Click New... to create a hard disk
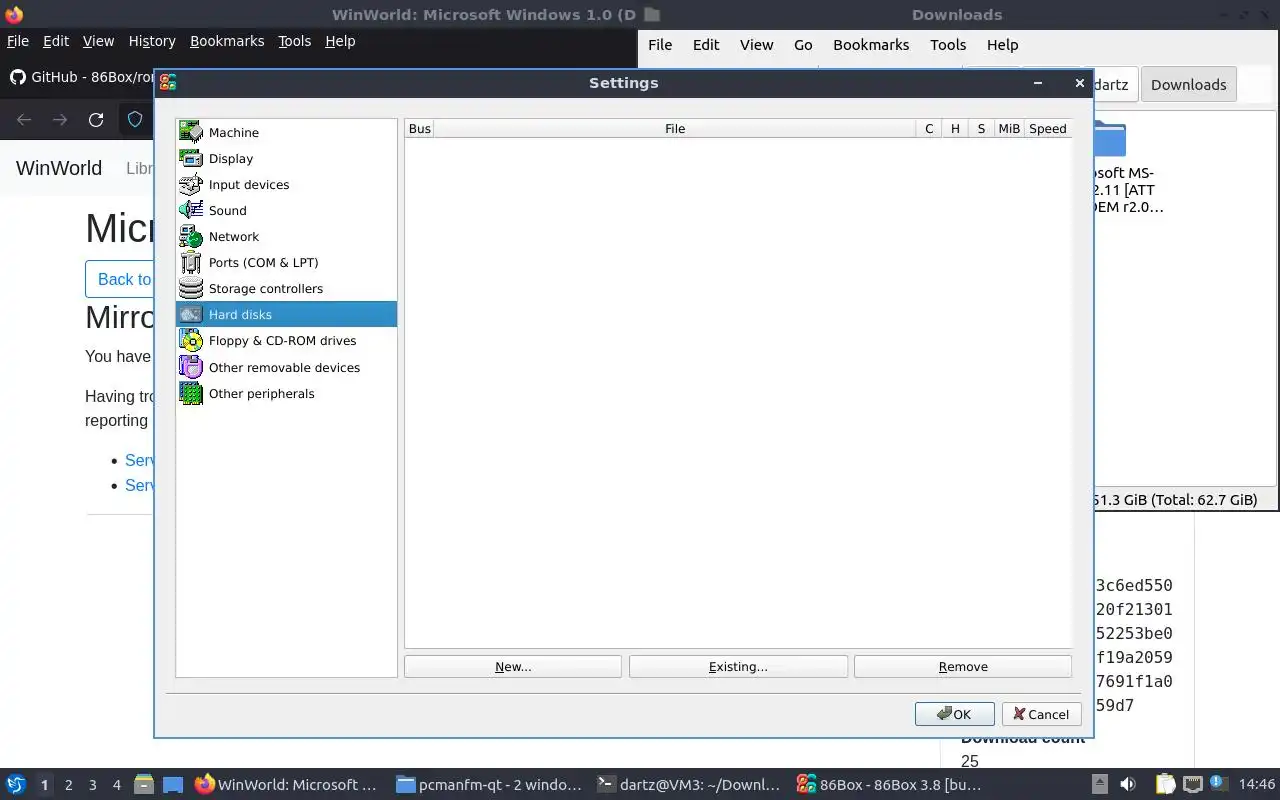Screen dimensions: 1280x800 pyautogui.click(x=513, y=666)
